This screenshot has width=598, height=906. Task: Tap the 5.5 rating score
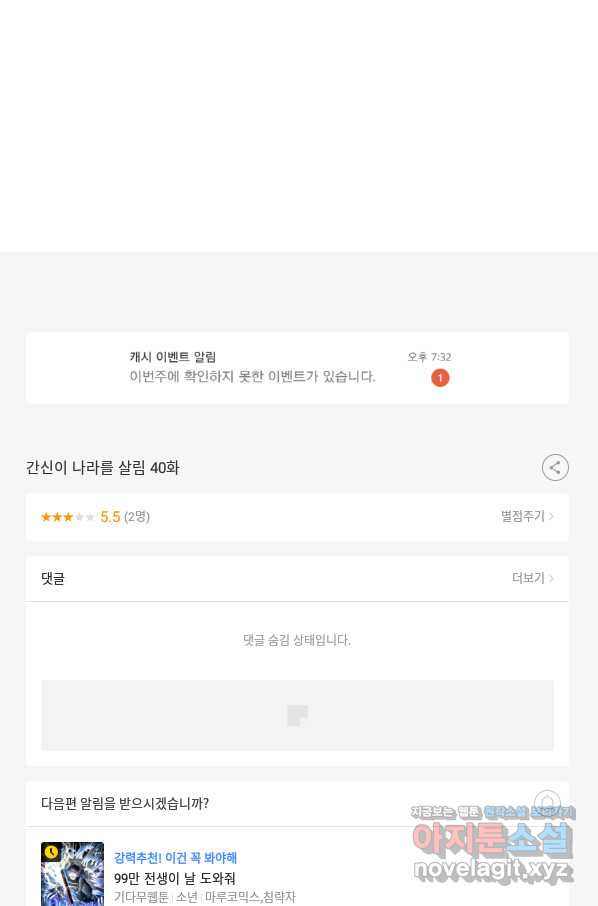[110, 517]
